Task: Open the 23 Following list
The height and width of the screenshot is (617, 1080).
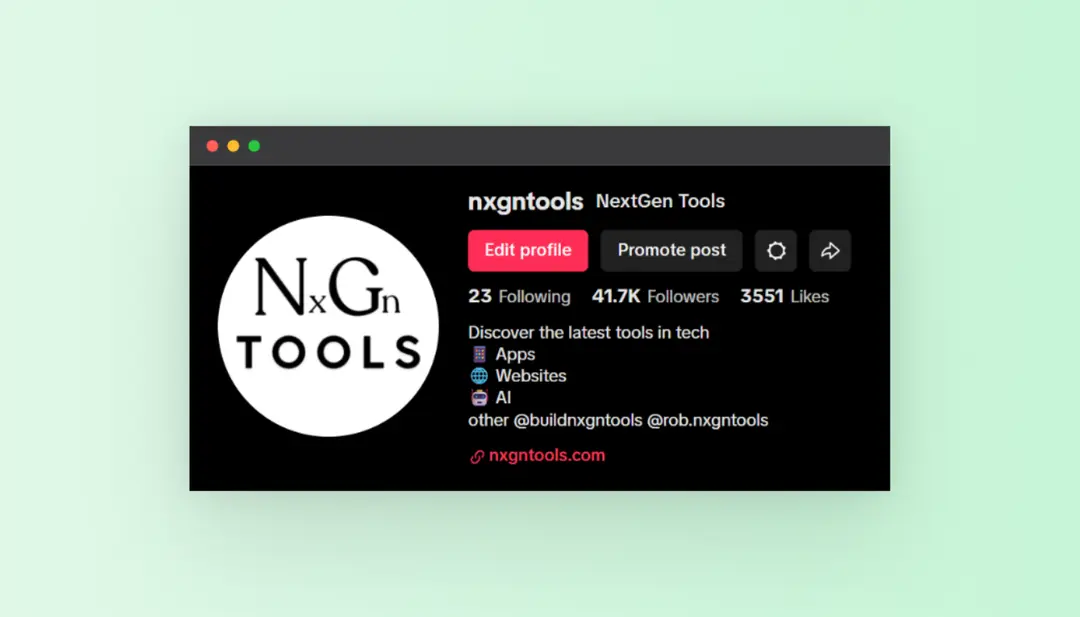Action: pyautogui.click(x=519, y=296)
